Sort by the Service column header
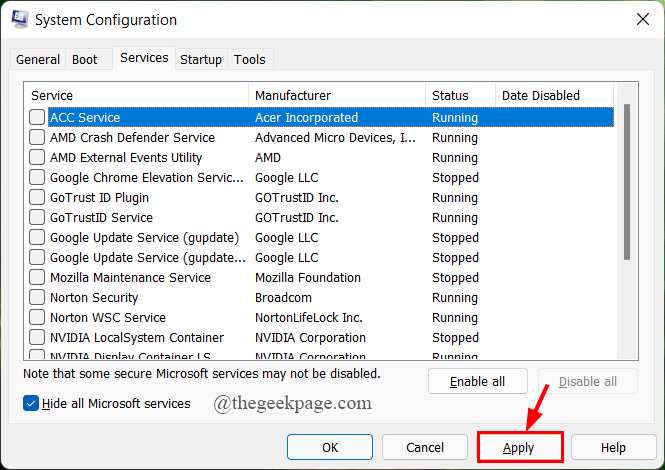This screenshot has width=665, height=470. coord(137,95)
